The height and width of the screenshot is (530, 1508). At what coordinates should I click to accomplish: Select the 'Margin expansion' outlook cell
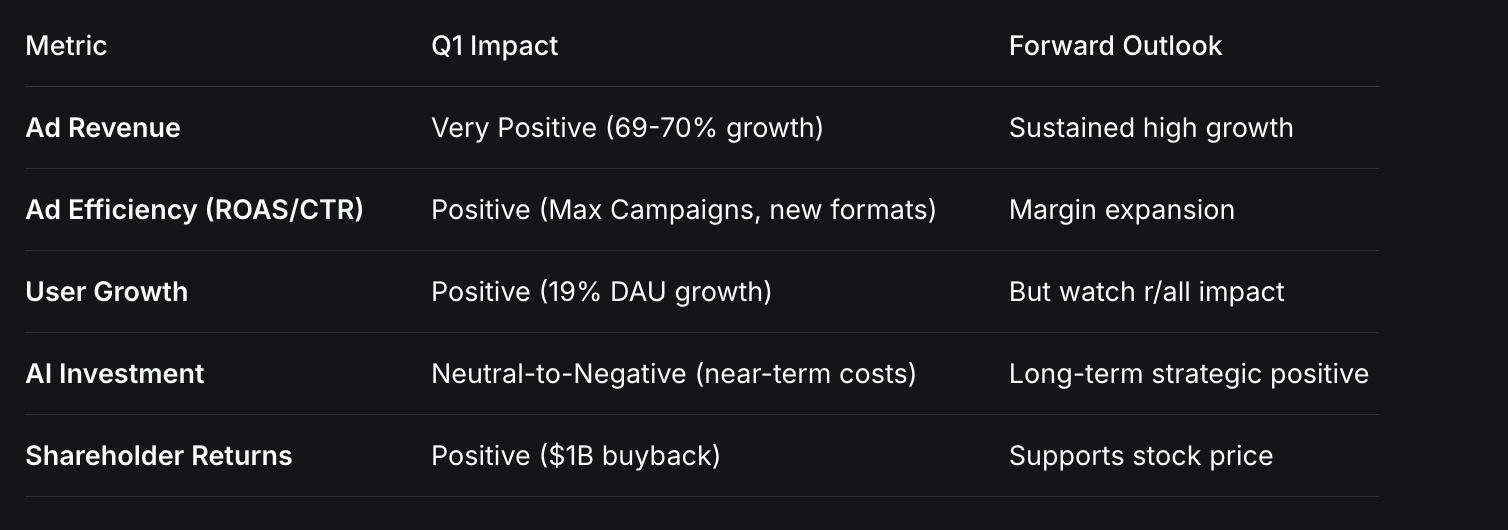click(x=1121, y=210)
